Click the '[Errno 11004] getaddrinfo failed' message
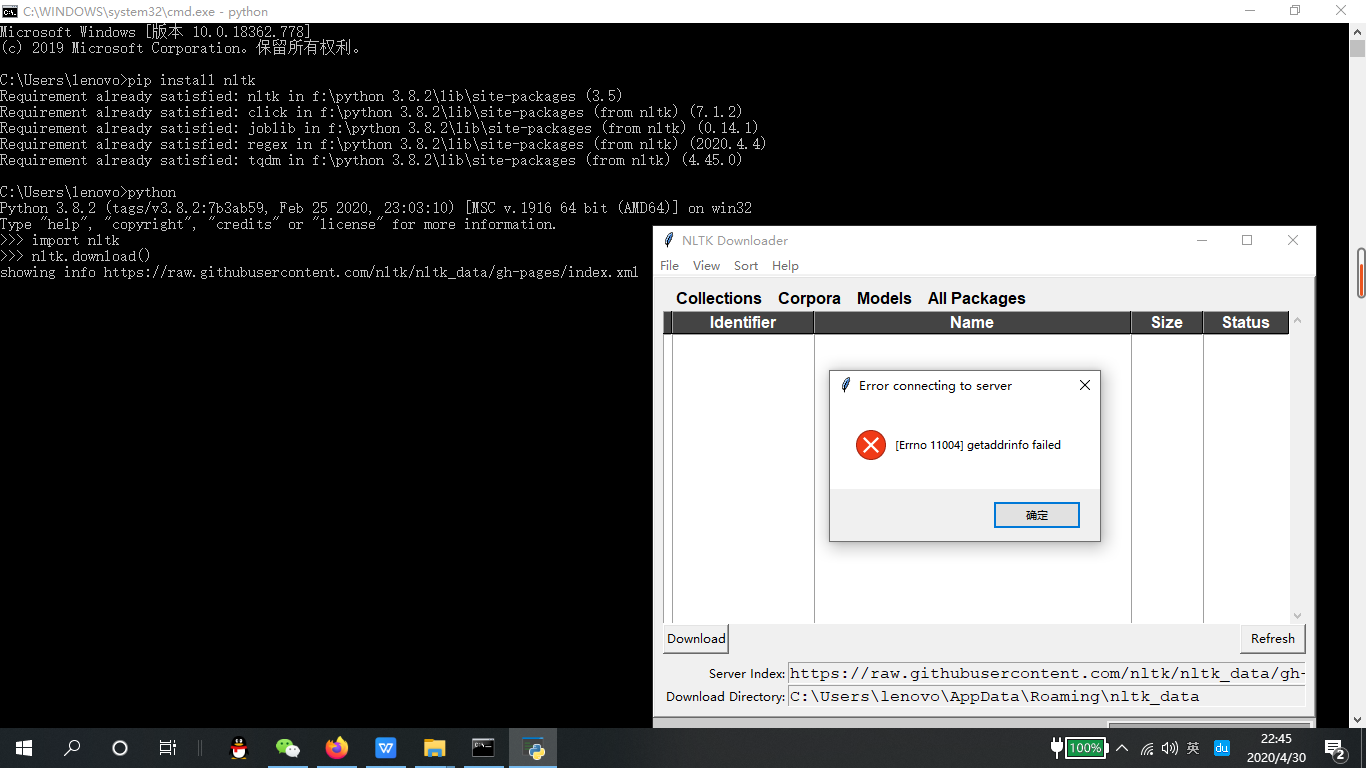 click(x=978, y=445)
